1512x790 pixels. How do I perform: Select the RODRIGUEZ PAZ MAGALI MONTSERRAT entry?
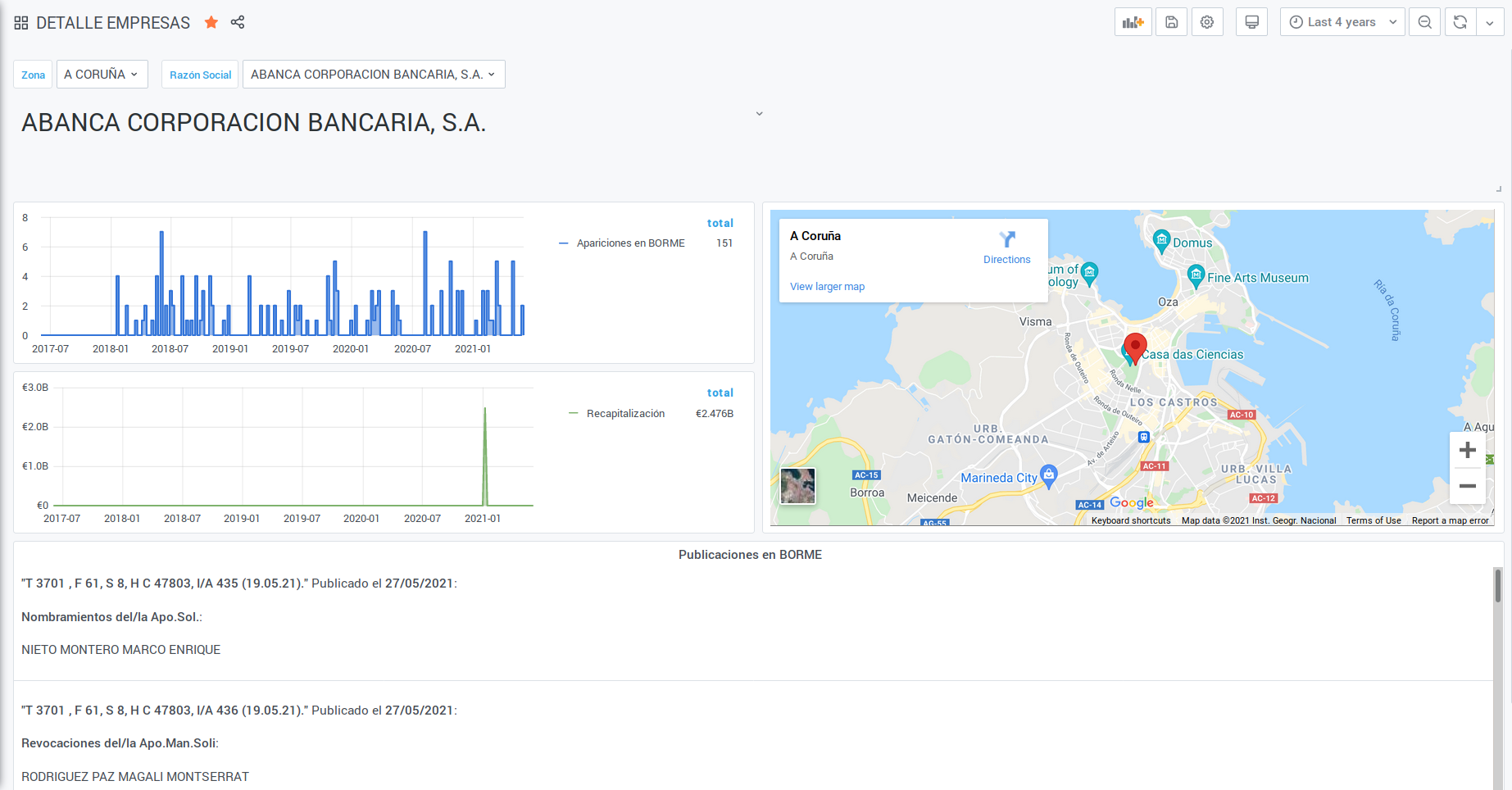coord(135,777)
